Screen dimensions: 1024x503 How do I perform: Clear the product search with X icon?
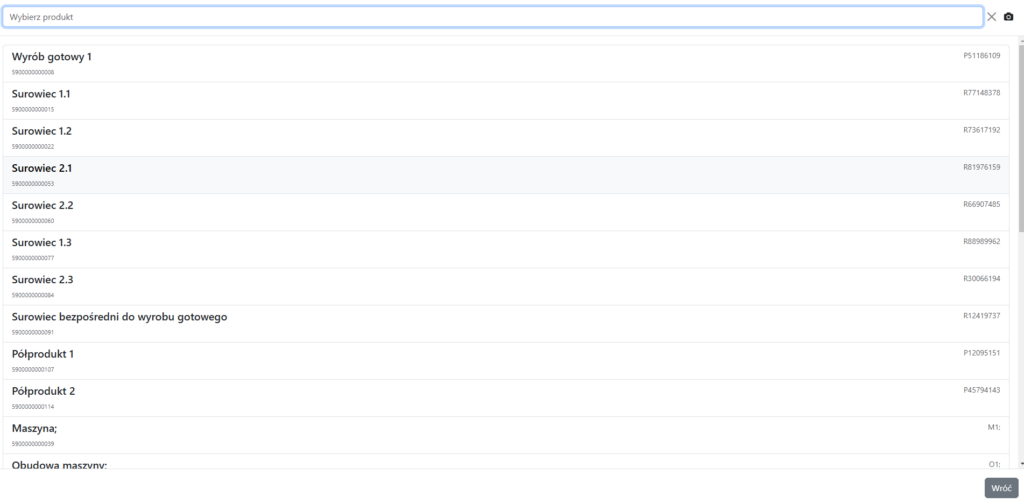point(992,17)
